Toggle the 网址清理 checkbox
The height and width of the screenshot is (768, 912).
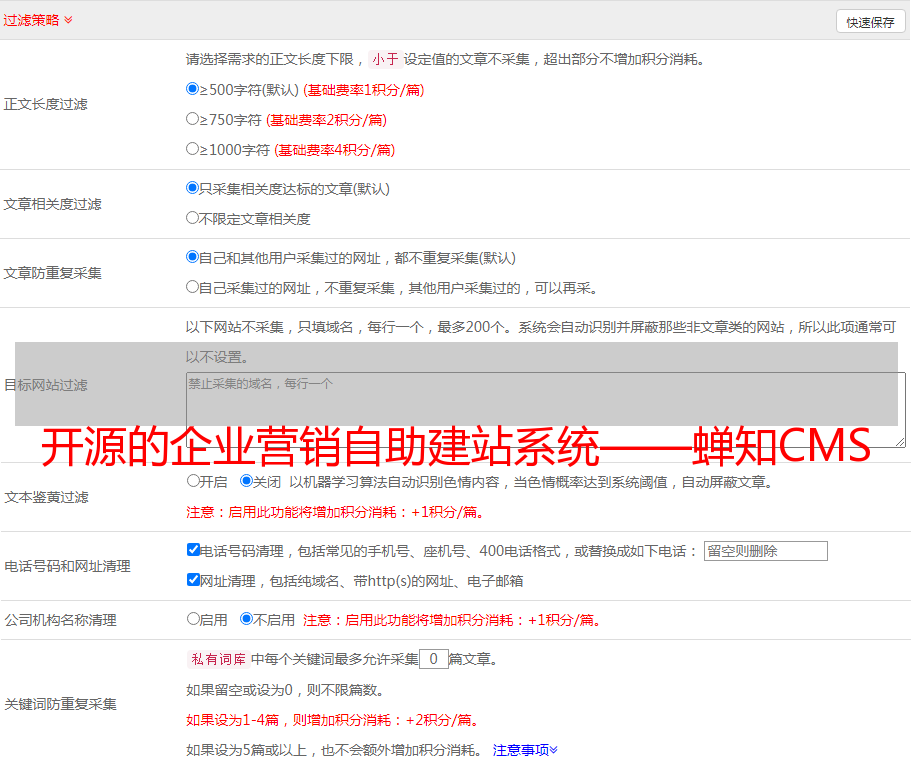pos(193,580)
